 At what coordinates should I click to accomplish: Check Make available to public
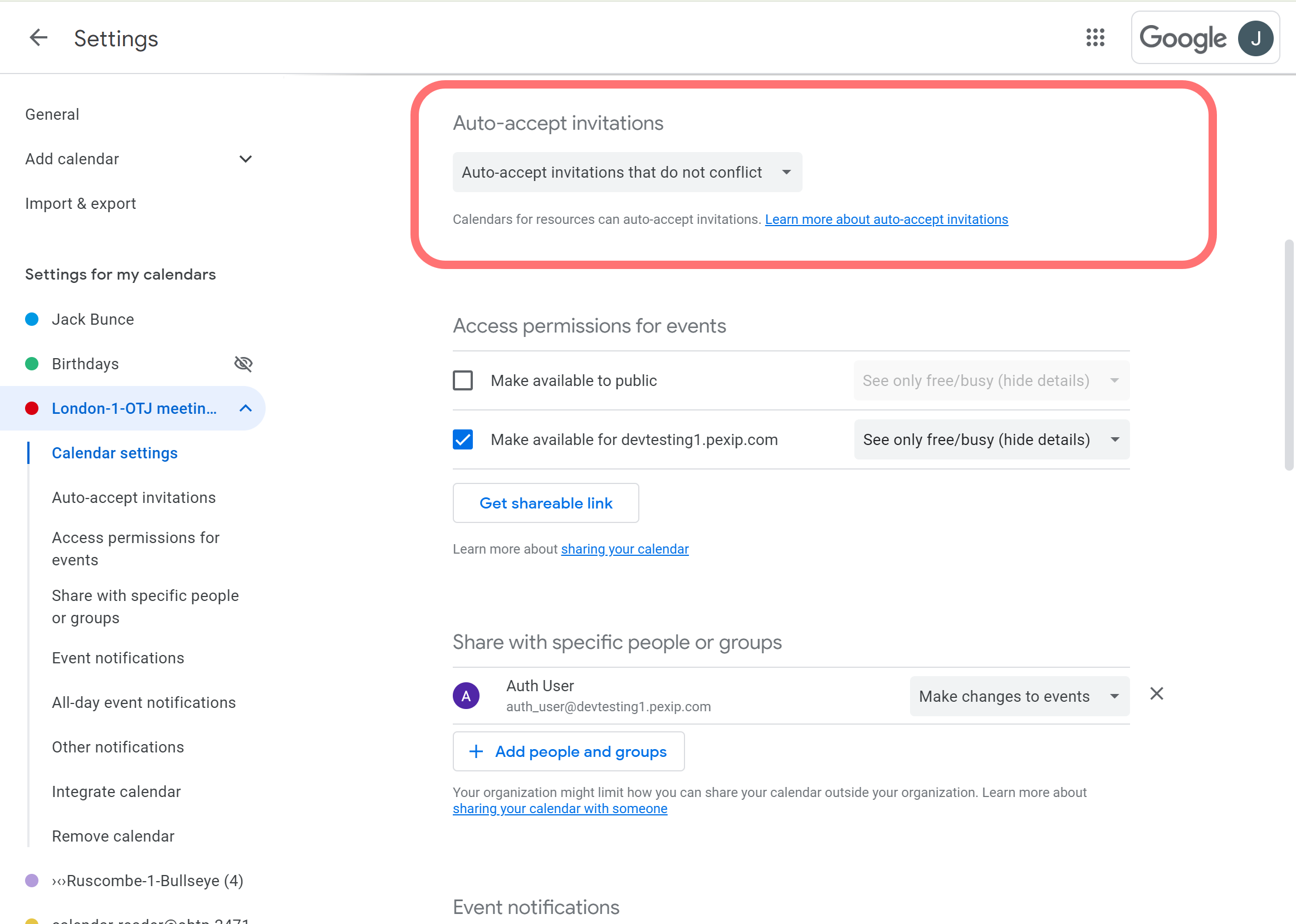[x=462, y=380]
